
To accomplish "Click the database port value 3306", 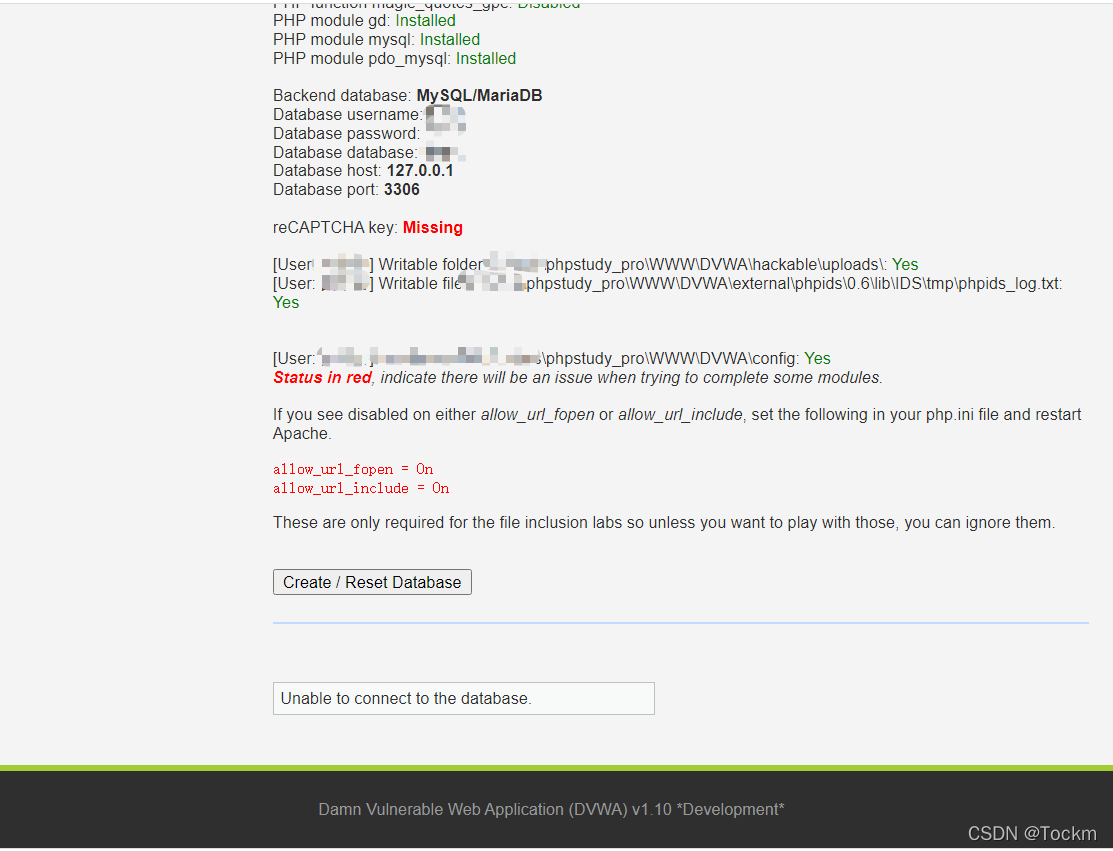I will [x=402, y=190].
